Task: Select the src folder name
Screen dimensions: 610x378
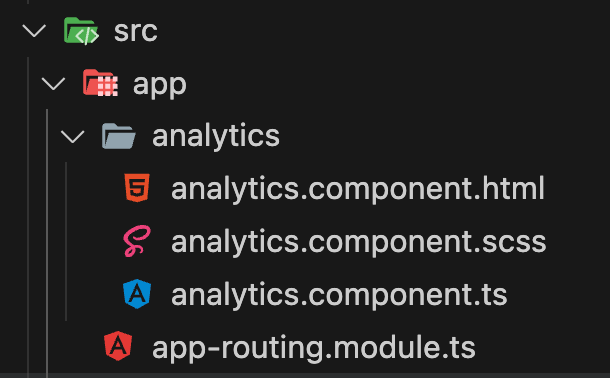Action: click(136, 31)
